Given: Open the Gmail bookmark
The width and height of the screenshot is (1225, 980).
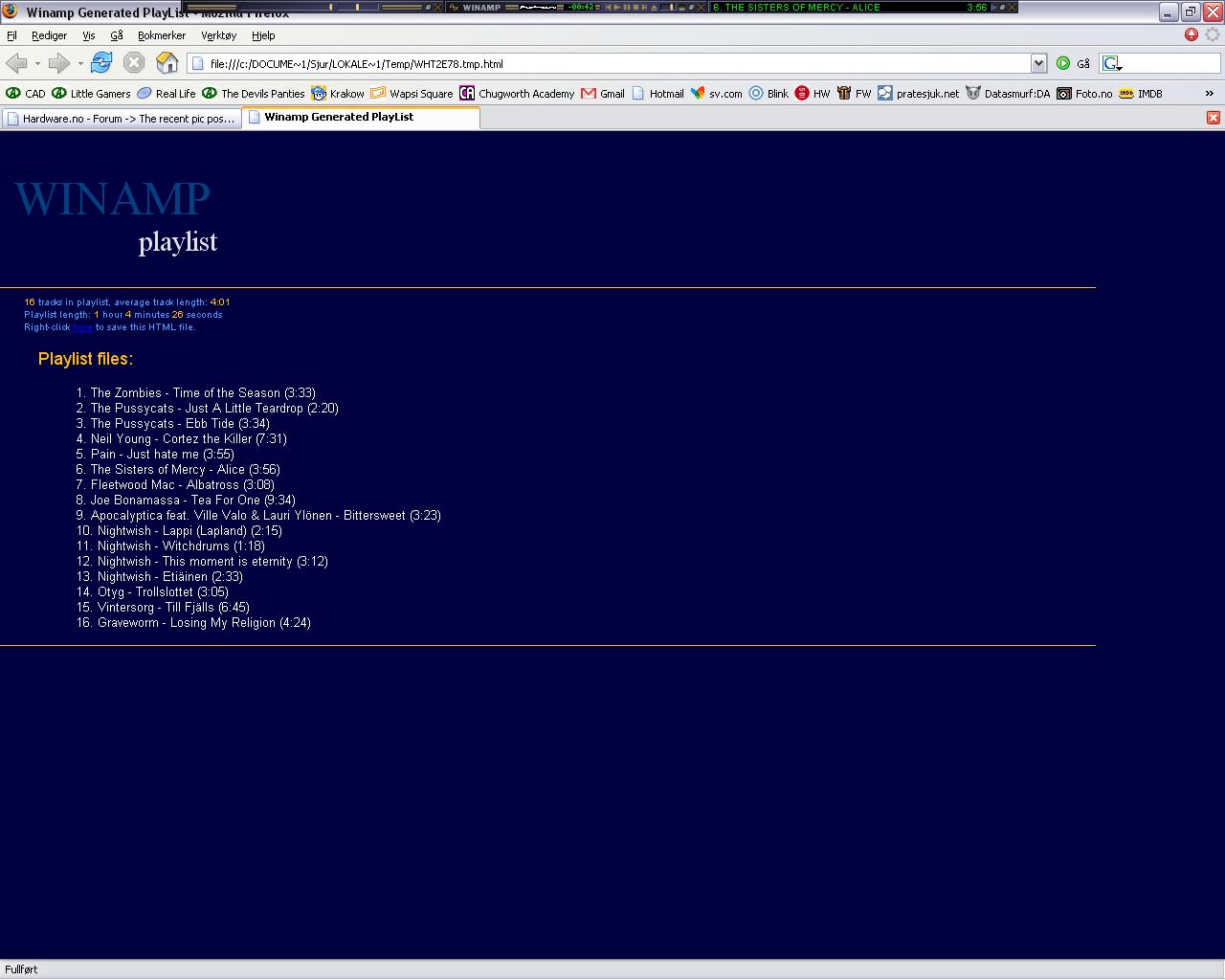Looking at the screenshot, I should [x=603, y=94].
